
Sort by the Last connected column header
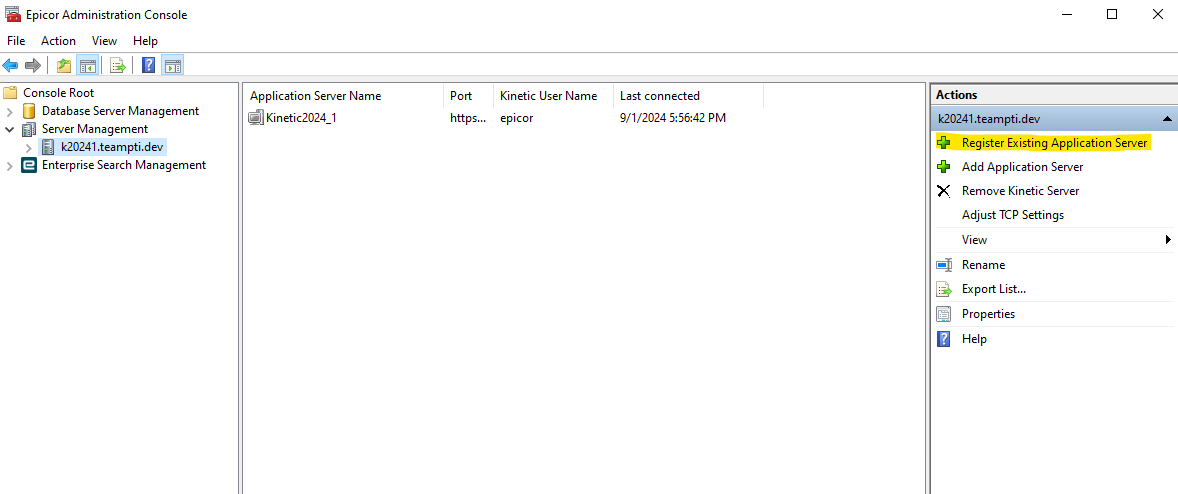(660, 96)
